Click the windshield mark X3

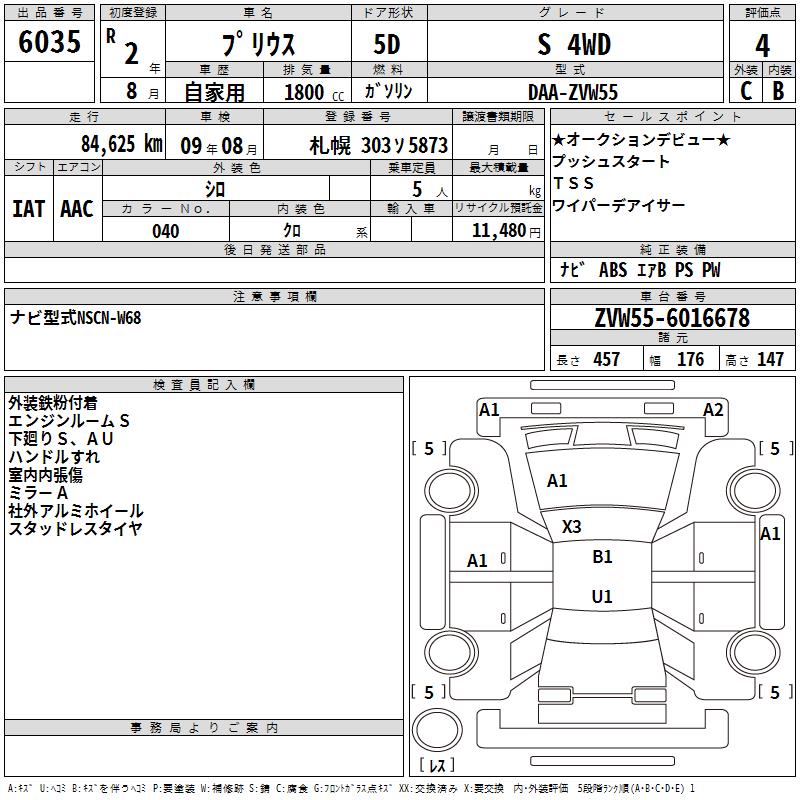pyautogui.click(x=571, y=527)
